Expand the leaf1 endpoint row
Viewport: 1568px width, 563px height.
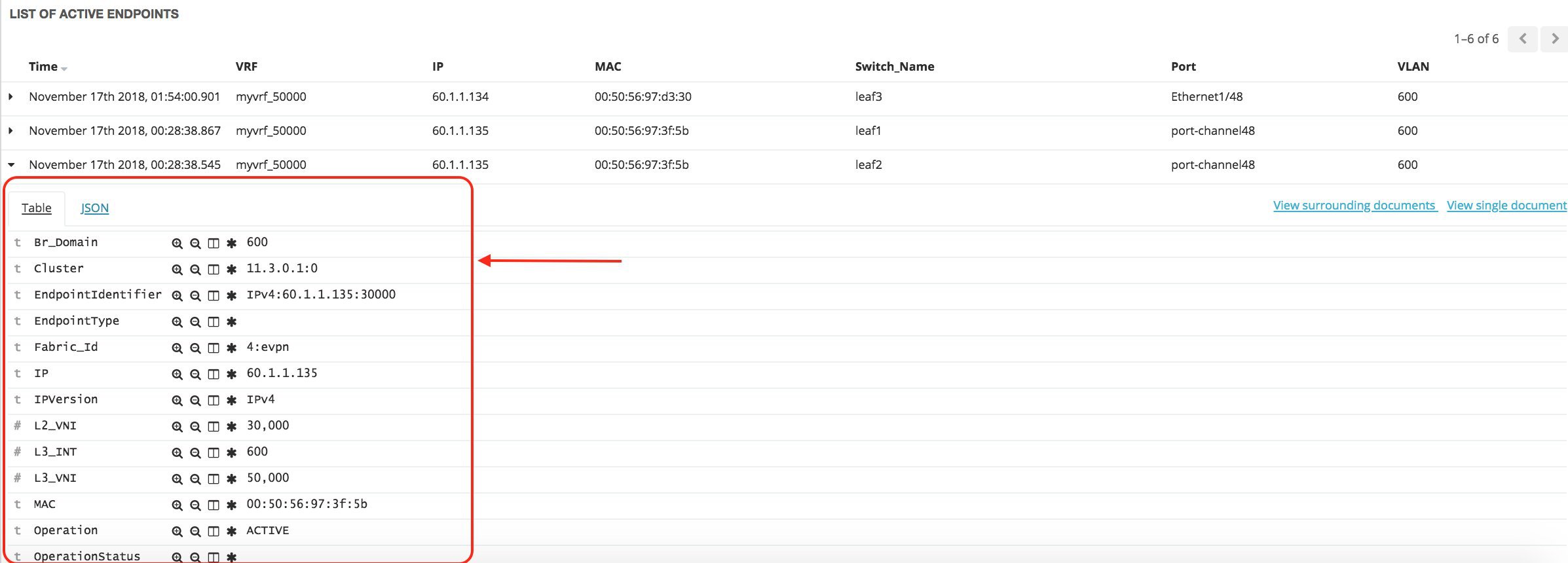(x=10, y=131)
